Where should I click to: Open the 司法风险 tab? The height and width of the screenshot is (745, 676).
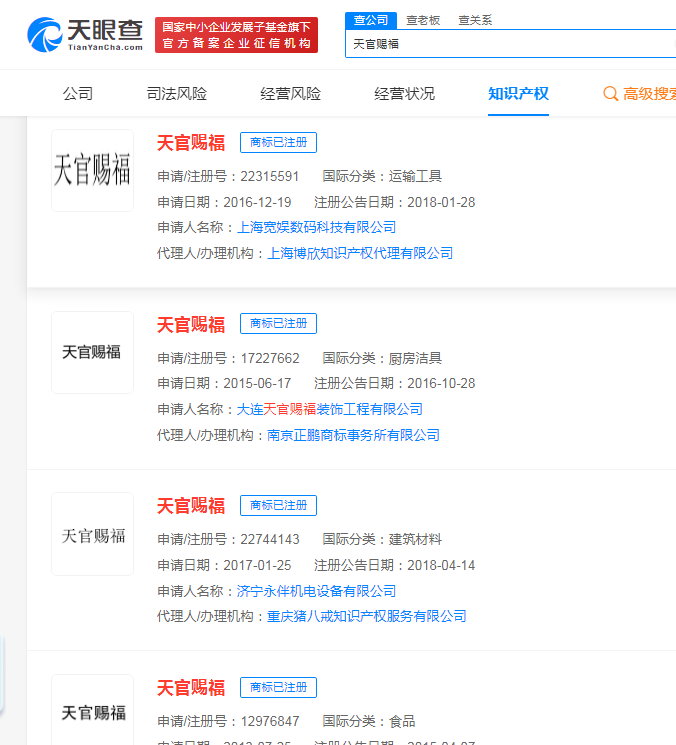tap(177, 94)
